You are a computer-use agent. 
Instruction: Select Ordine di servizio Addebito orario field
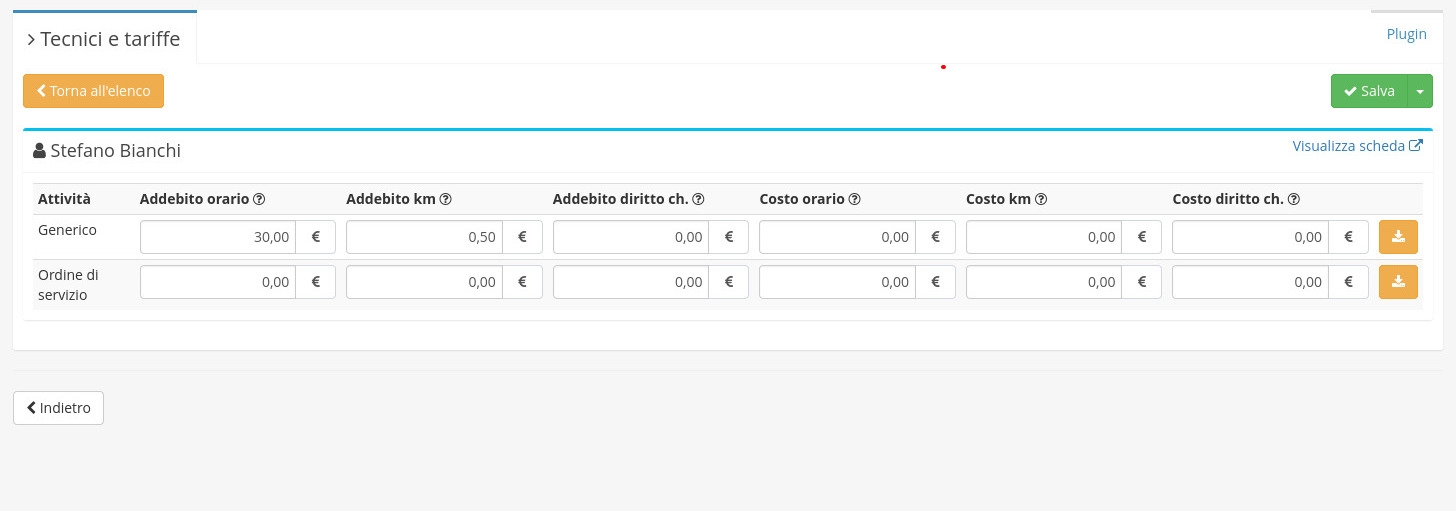coord(218,282)
